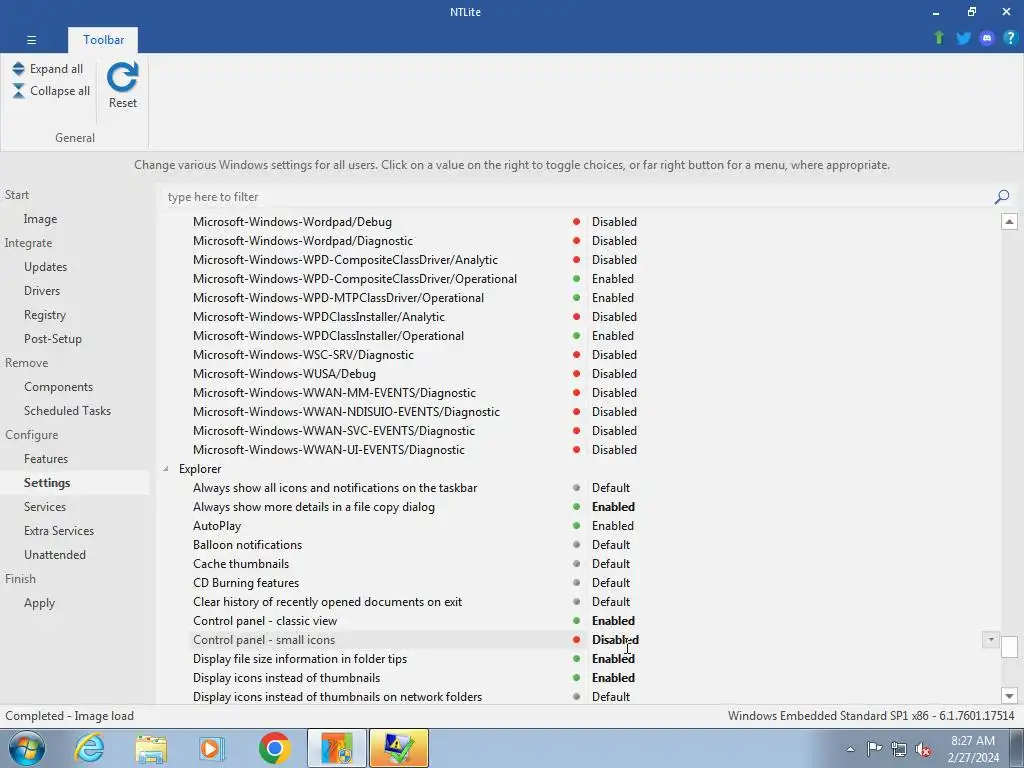1024x768 pixels.
Task: Open the Windows Start orb
Action: pos(26,748)
